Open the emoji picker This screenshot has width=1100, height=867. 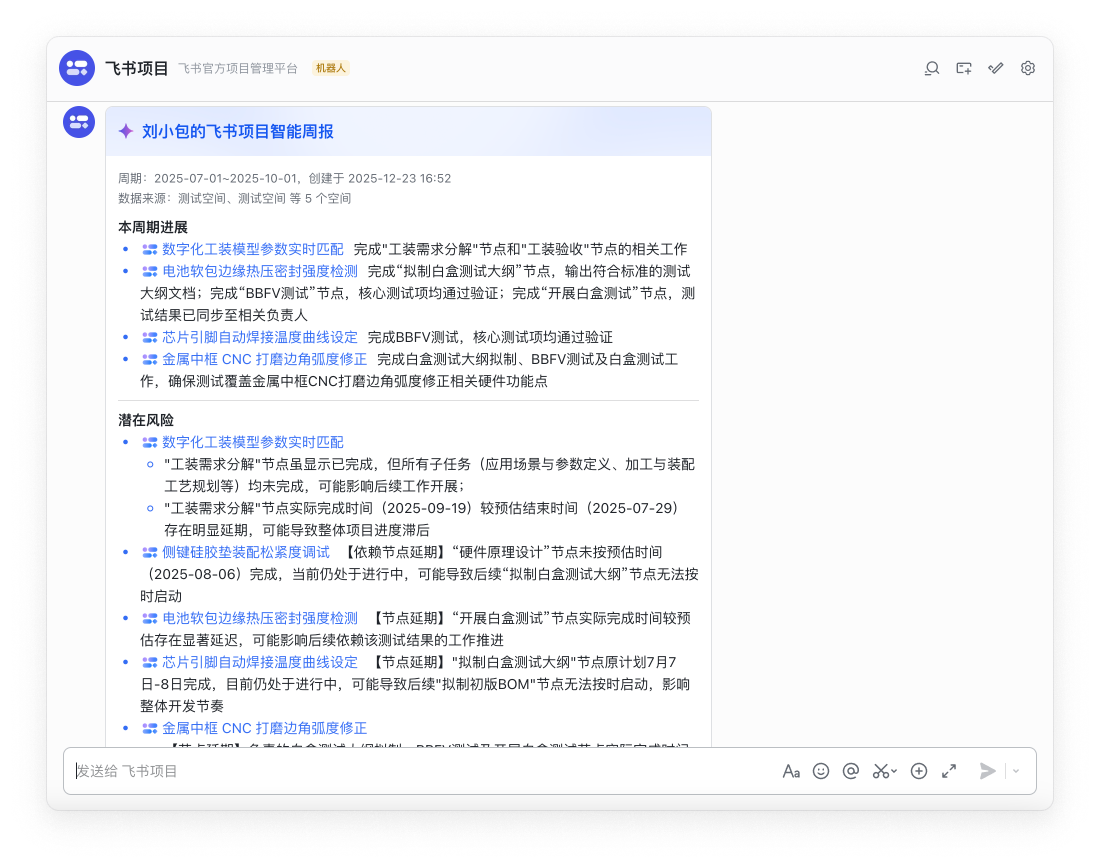[821, 771]
